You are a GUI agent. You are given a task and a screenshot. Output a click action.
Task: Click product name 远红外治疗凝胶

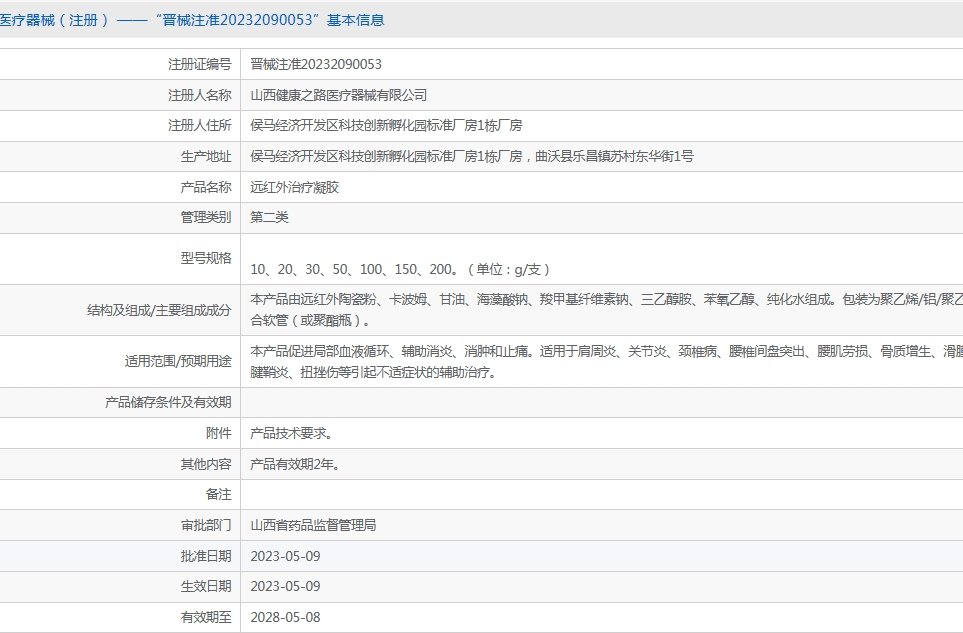(294, 187)
